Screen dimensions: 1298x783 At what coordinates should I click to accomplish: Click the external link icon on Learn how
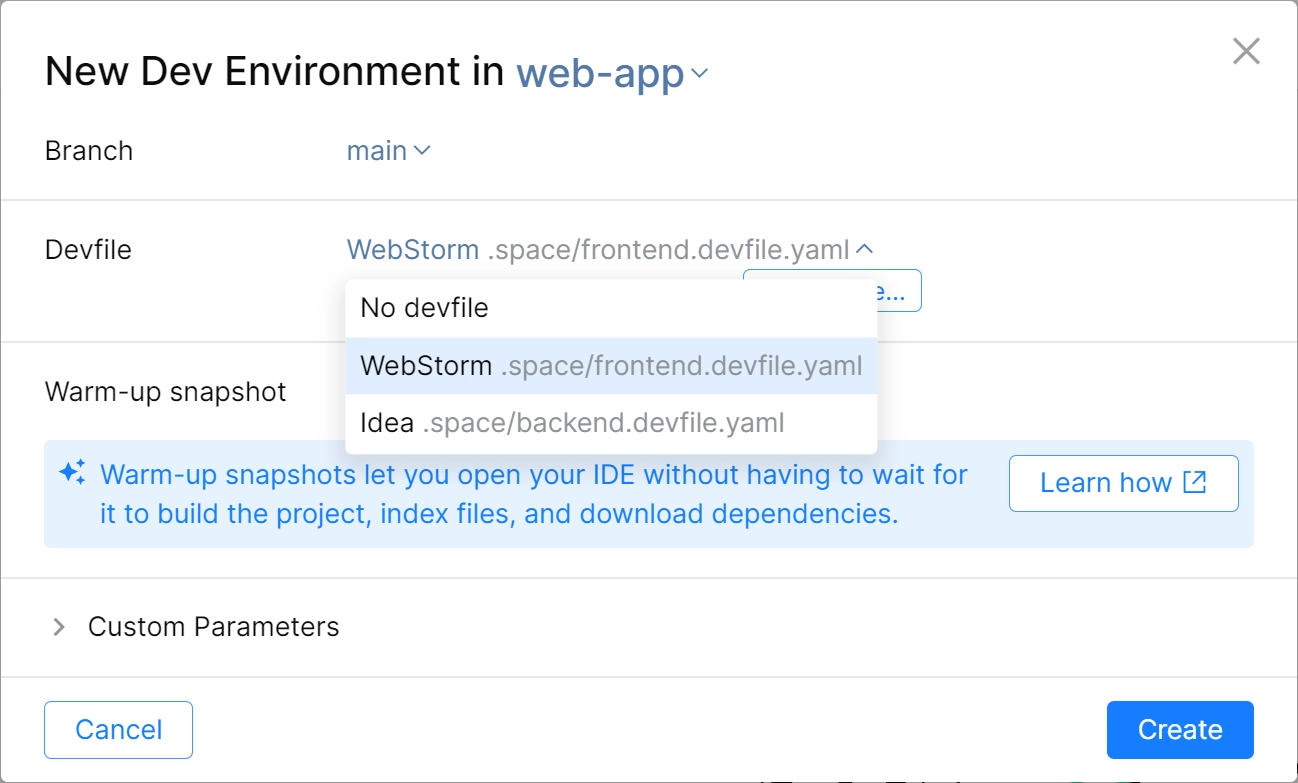point(1195,482)
